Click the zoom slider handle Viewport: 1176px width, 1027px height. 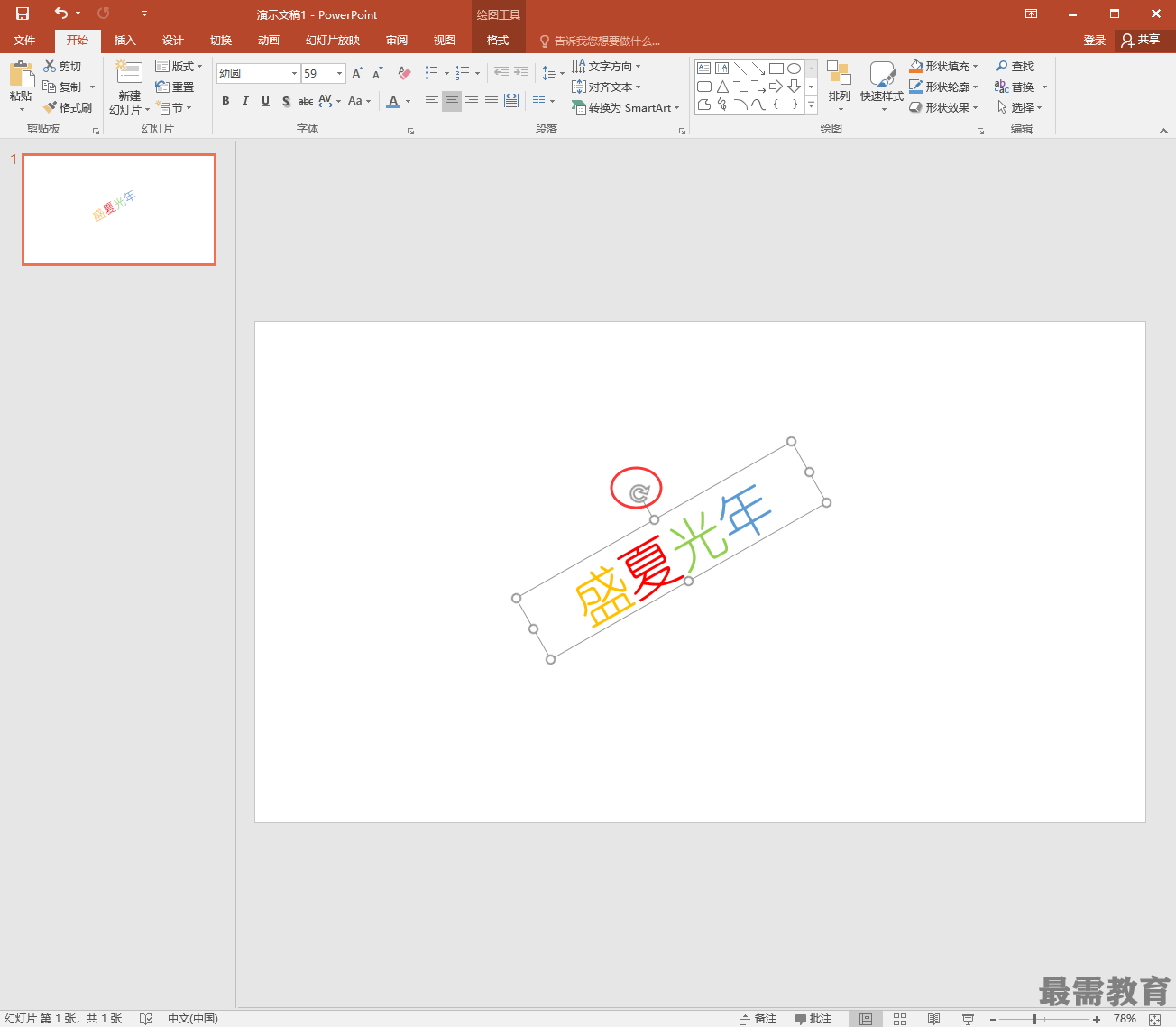[x=1034, y=1019]
